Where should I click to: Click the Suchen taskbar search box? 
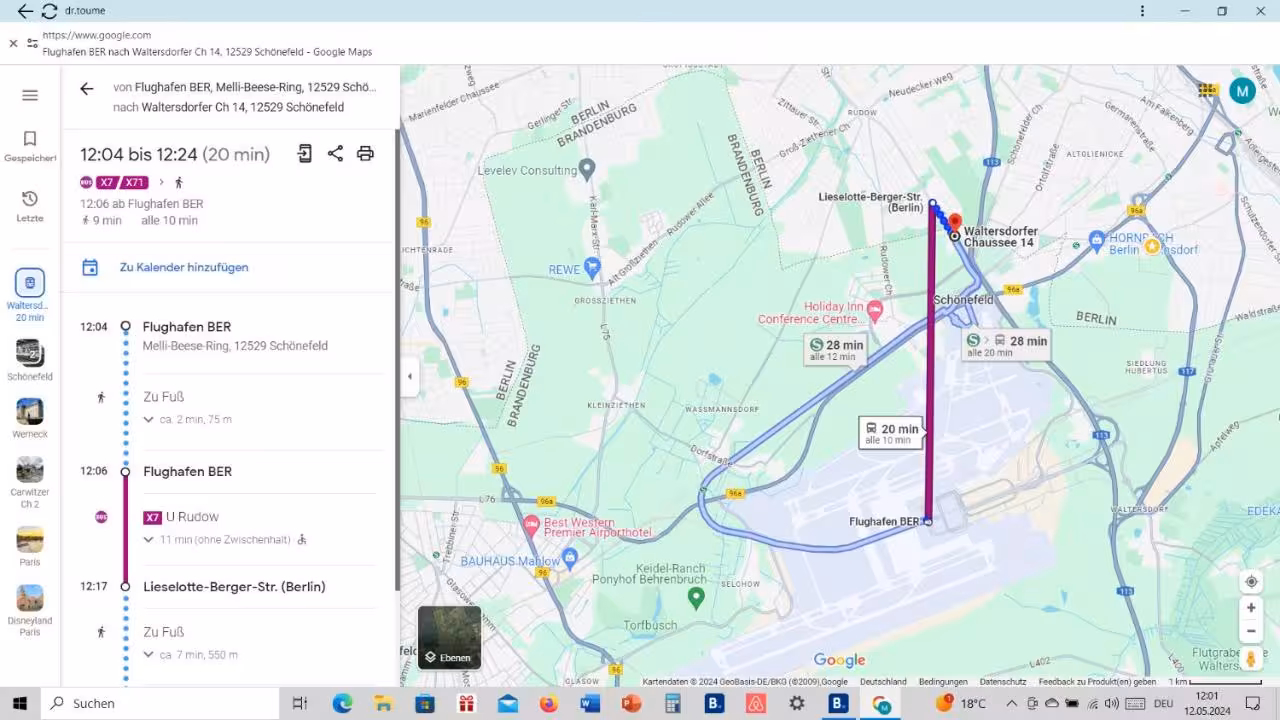[160, 703]
